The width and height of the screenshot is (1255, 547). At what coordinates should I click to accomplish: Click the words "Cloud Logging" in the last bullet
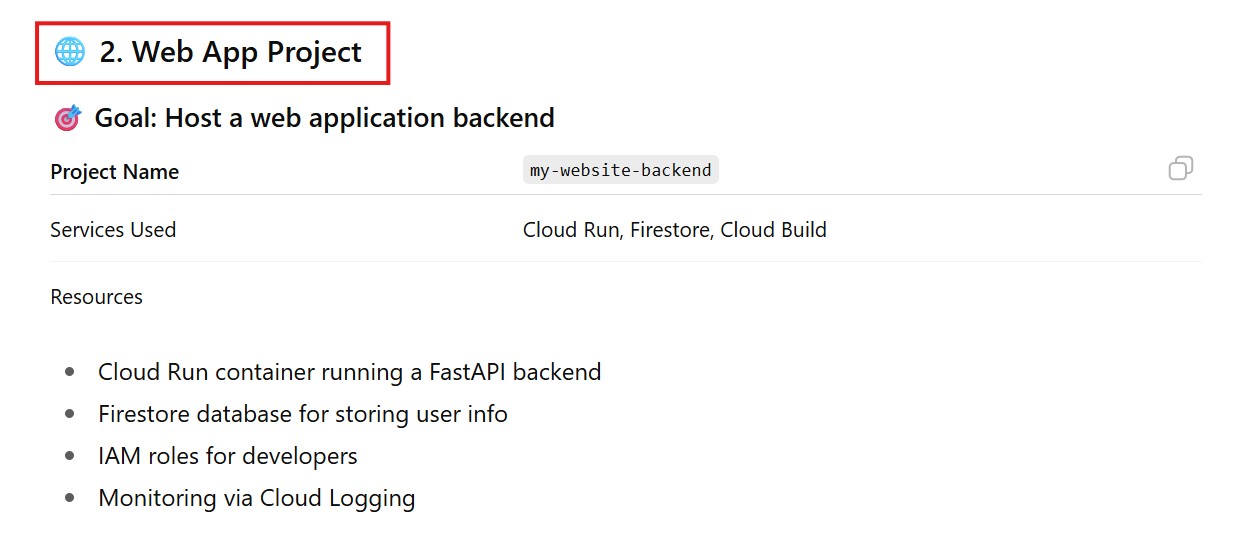click(337, 498)
